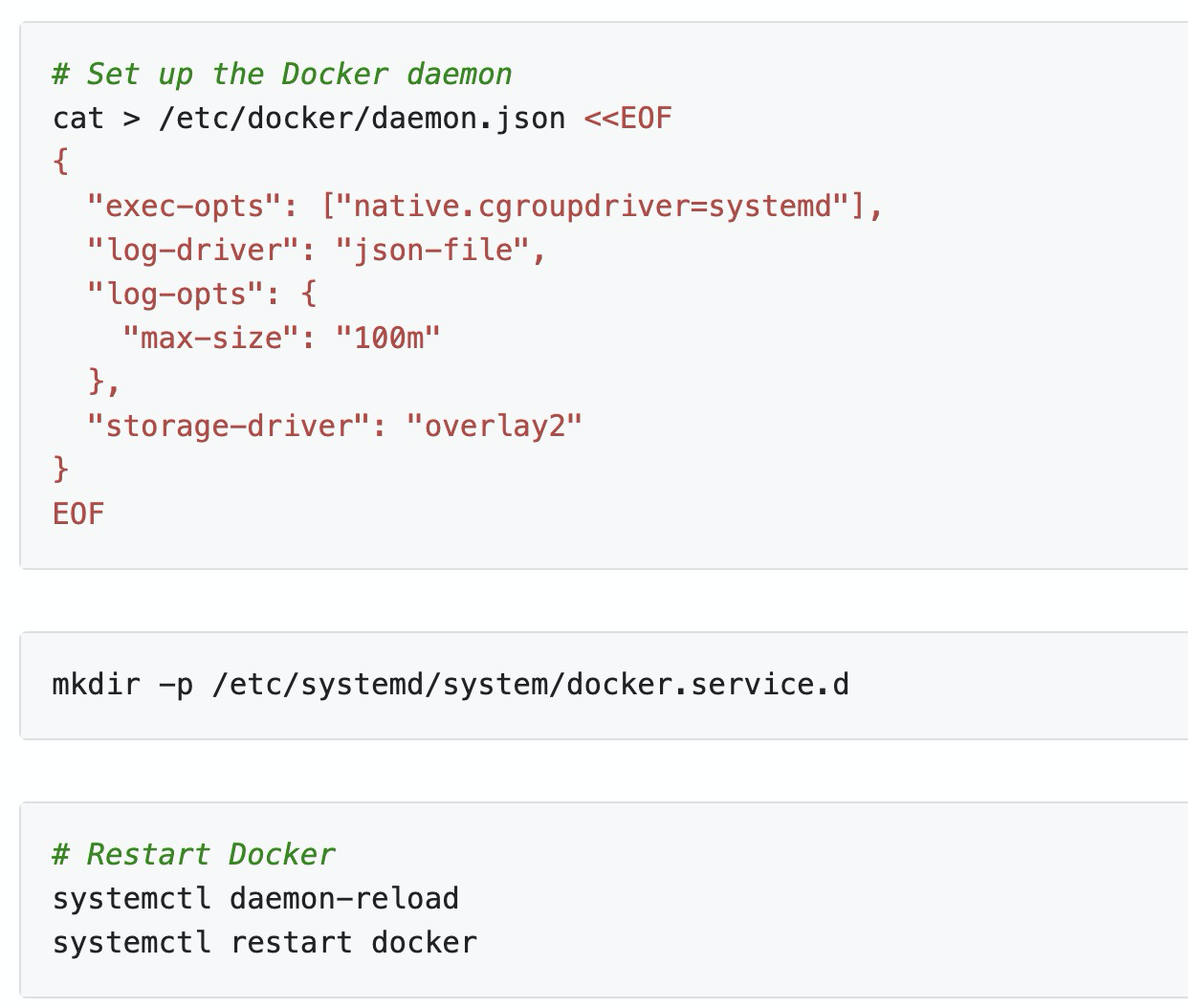
Task: Click the "max-size" key
Action: tap(211, 339)
